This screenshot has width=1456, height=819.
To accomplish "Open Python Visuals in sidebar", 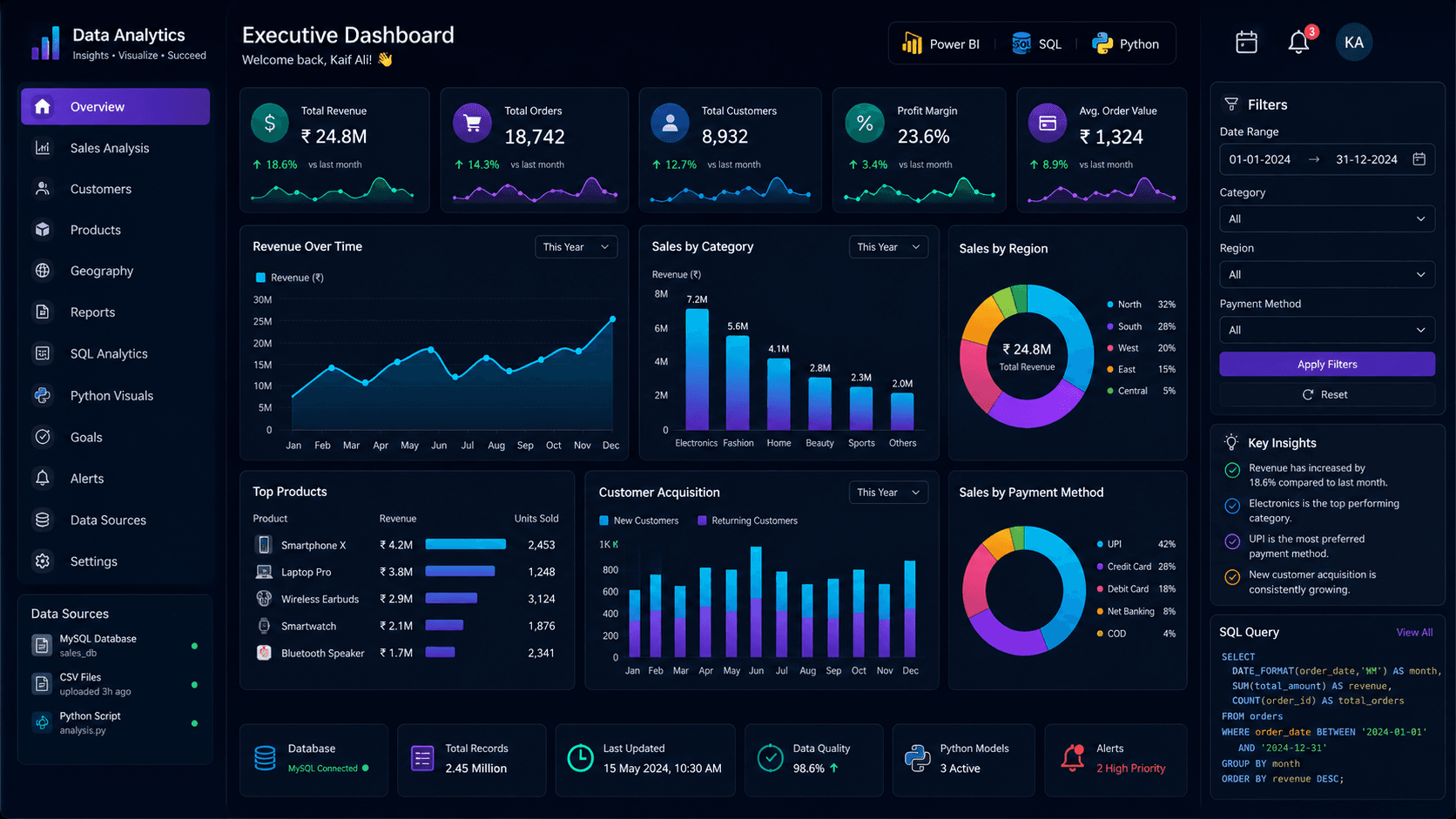I will pyautogui.click(x=115, y=395).
